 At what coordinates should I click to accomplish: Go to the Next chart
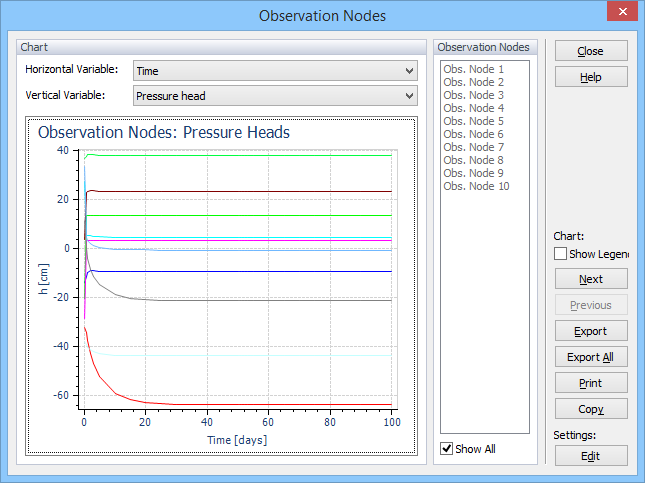click(591, 279)
